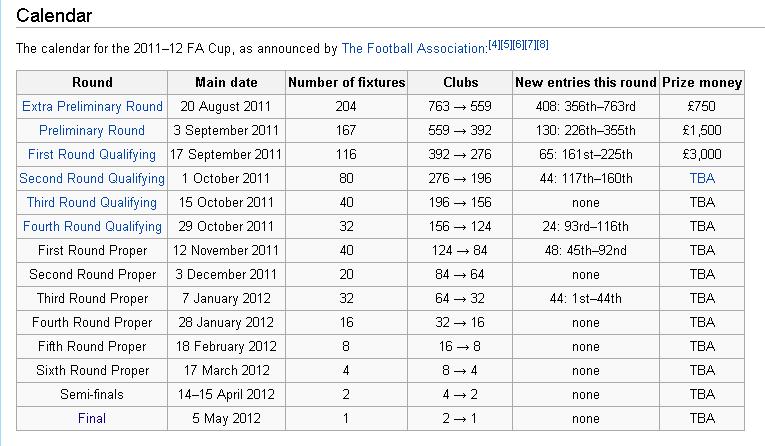Click the blue TBA prize money link

[702, 178]
